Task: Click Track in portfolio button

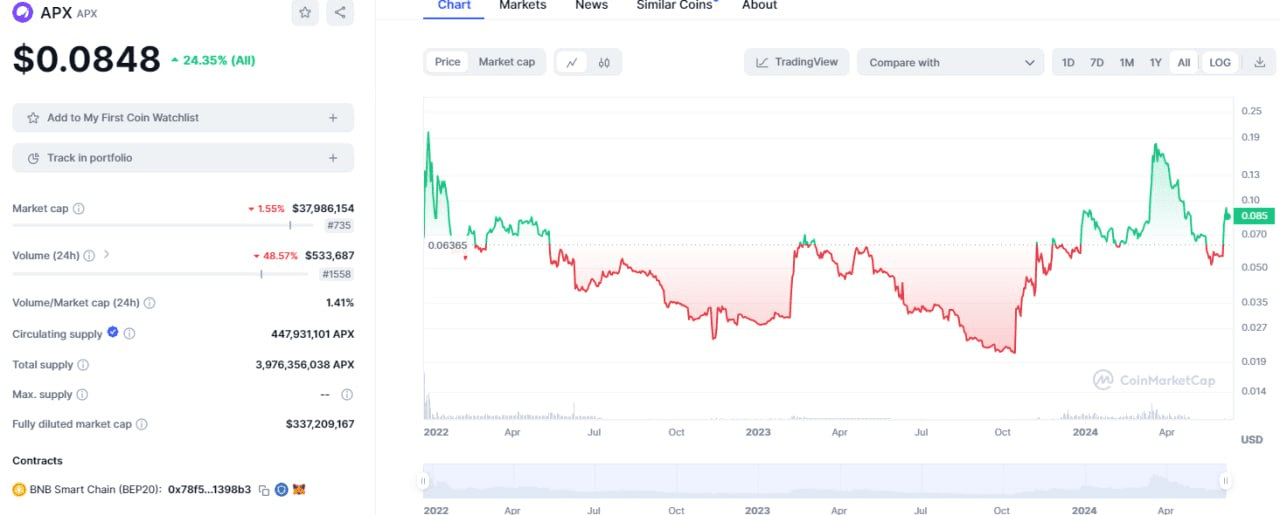Action: pyautogui.click(x=183, y=158)
